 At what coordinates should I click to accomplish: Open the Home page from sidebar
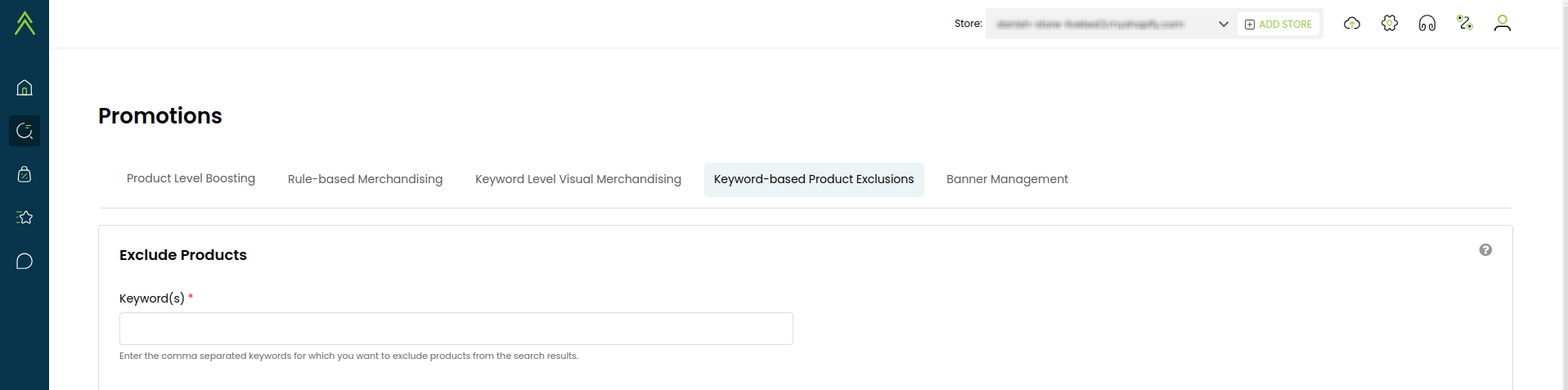pyautogui.click(x=25, y=87)
